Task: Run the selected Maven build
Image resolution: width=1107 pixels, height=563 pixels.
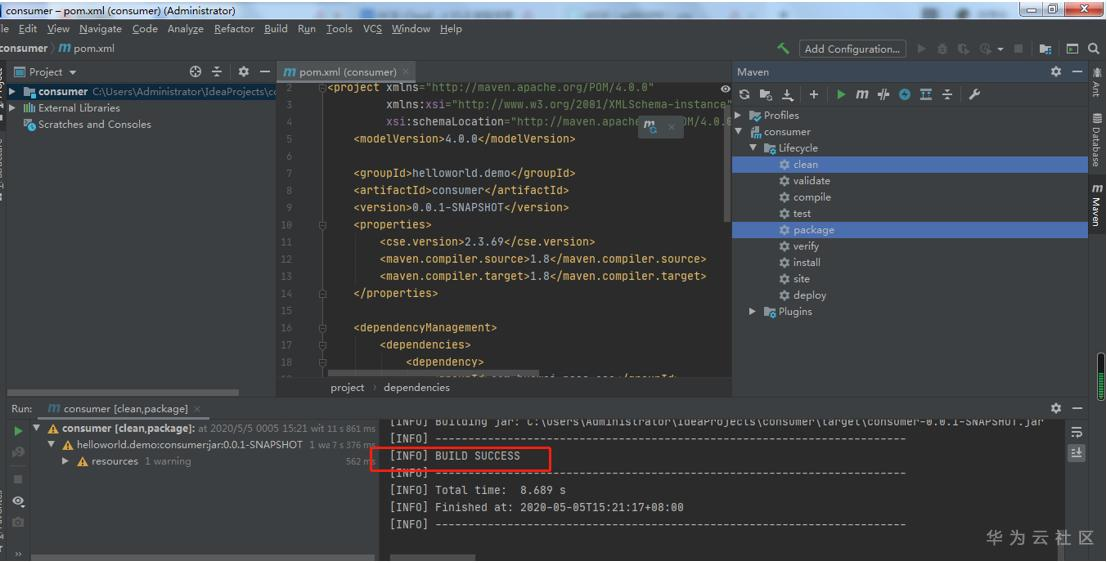Action: [x=841, y=95]
